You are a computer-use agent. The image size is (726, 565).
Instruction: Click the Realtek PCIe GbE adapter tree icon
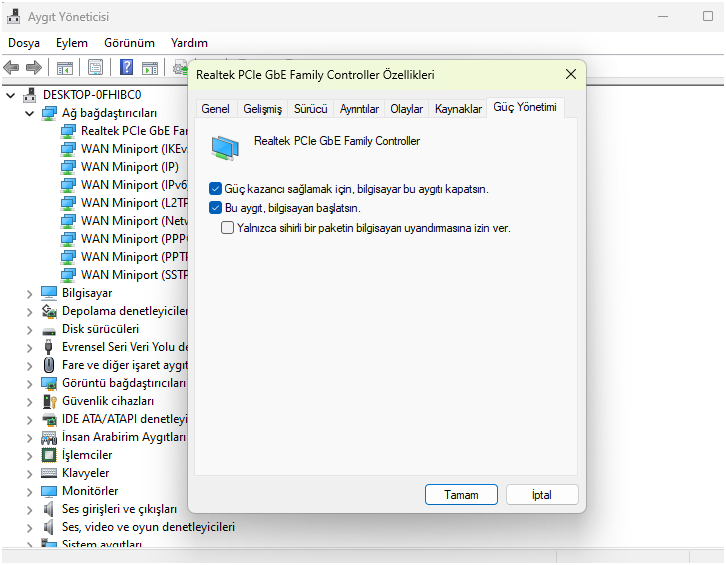[68, 131]
